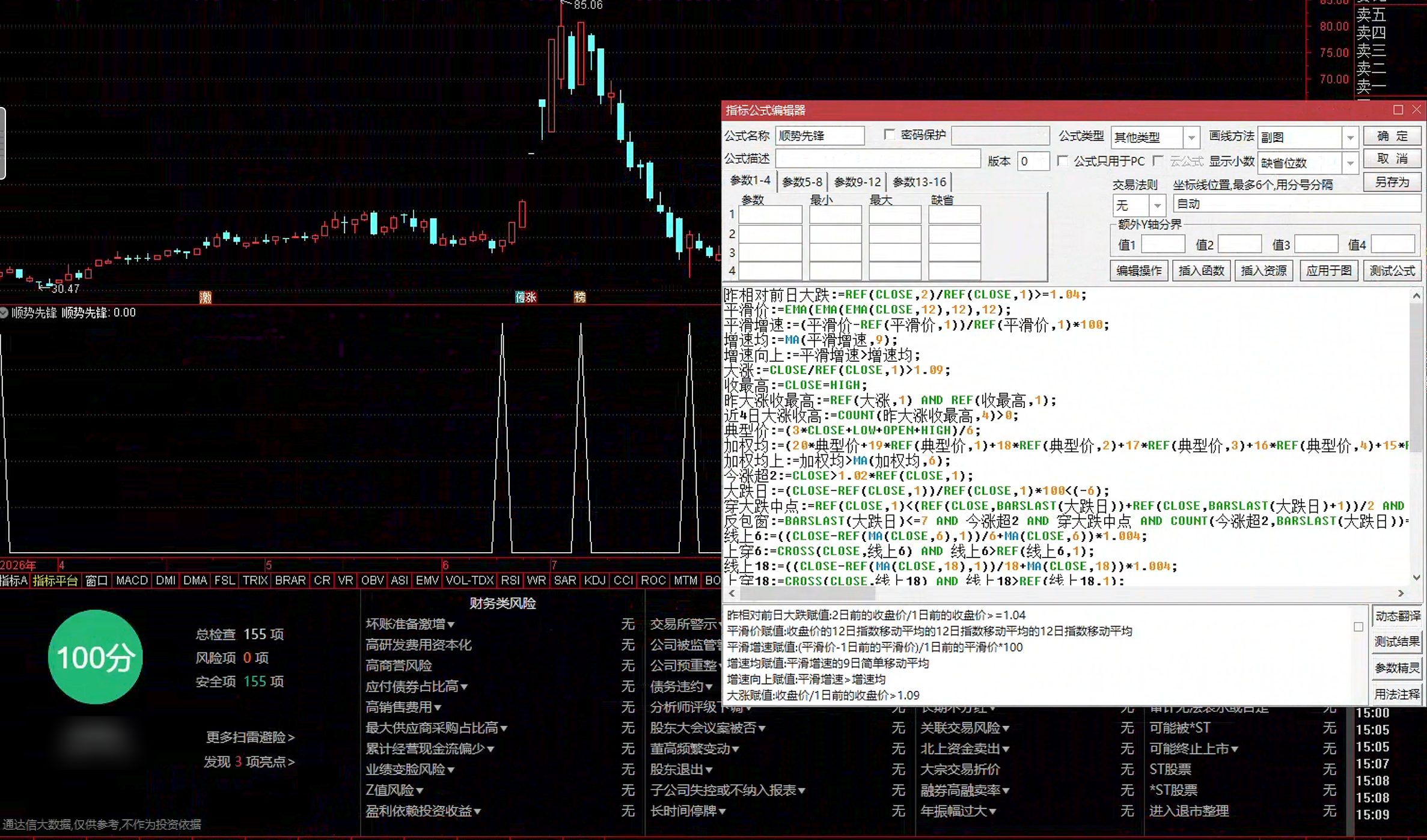Select the RSI indicator tab
Viewport: 1427px width, 840px height.
coord(510,580)
